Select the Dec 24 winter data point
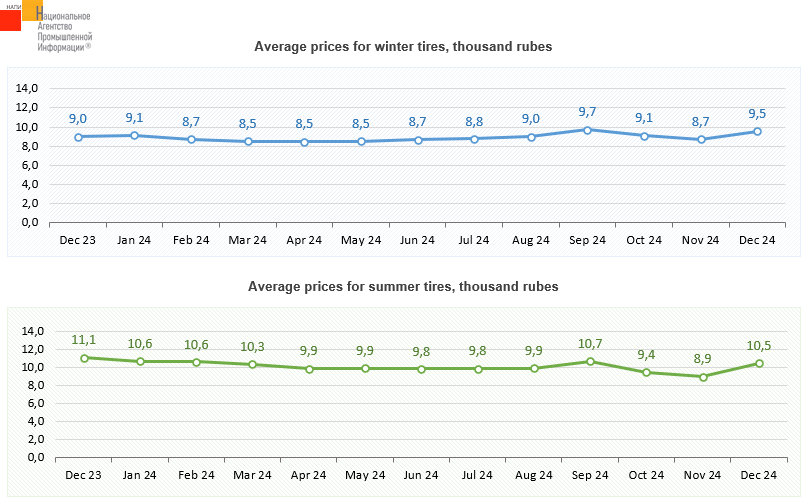This screenshot has height=501, width=807. coord(757,131)
